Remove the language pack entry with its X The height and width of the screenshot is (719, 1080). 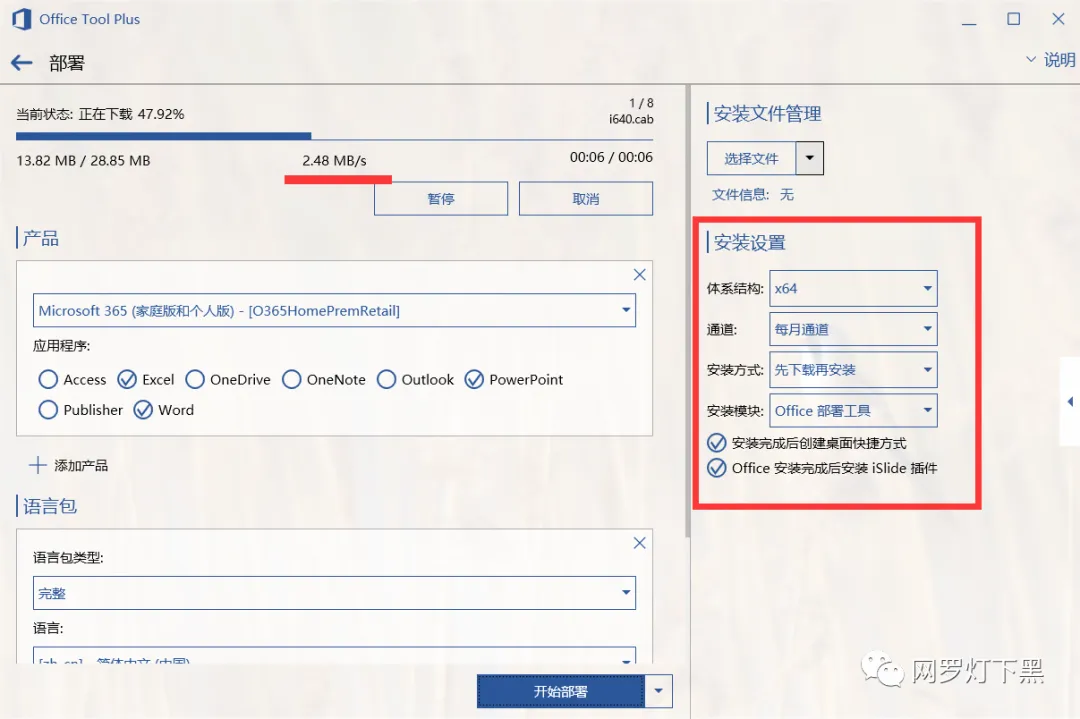coord(639,543)
